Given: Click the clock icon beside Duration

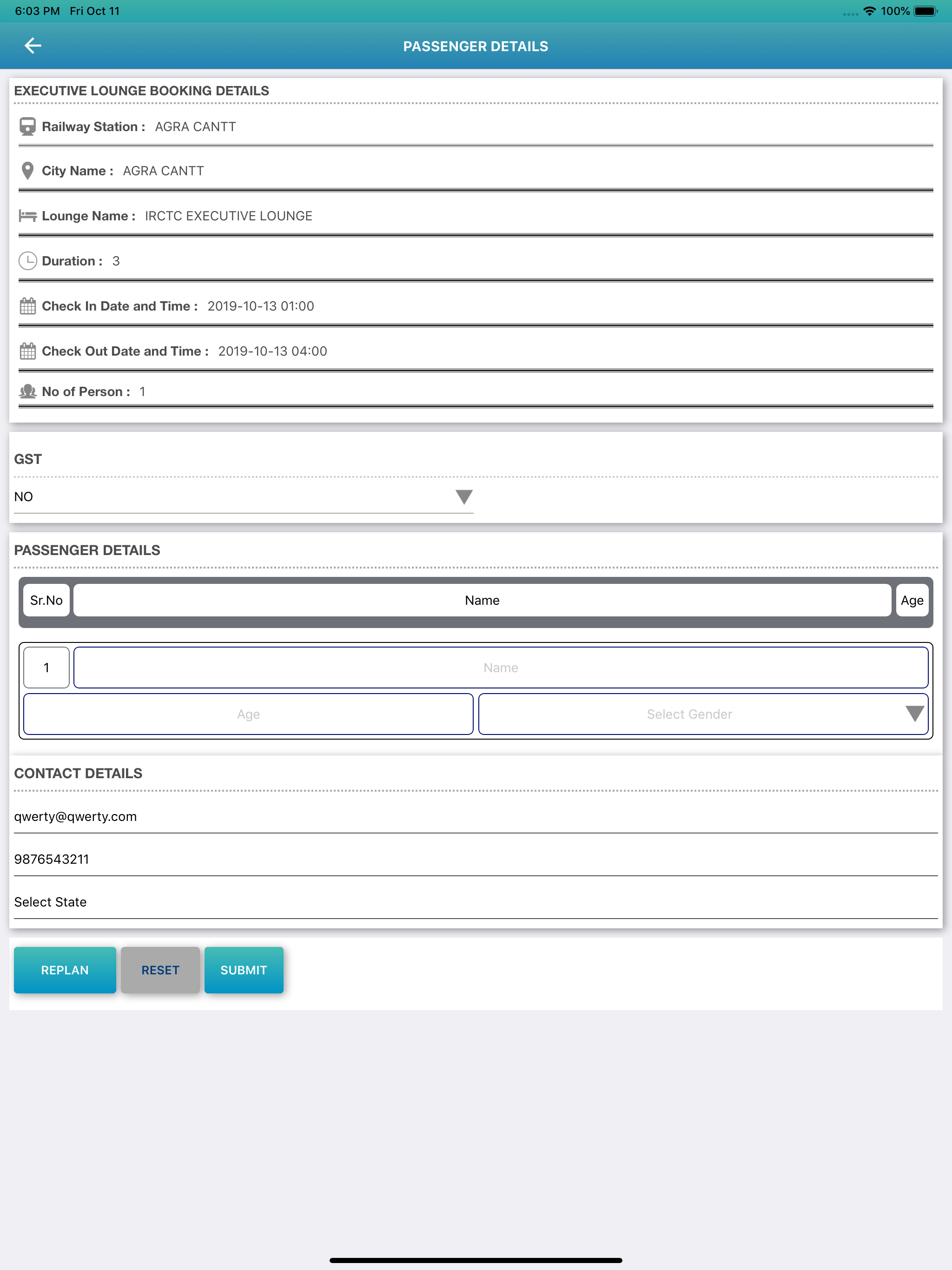Looking at the screenshot, I should (27, 261).
